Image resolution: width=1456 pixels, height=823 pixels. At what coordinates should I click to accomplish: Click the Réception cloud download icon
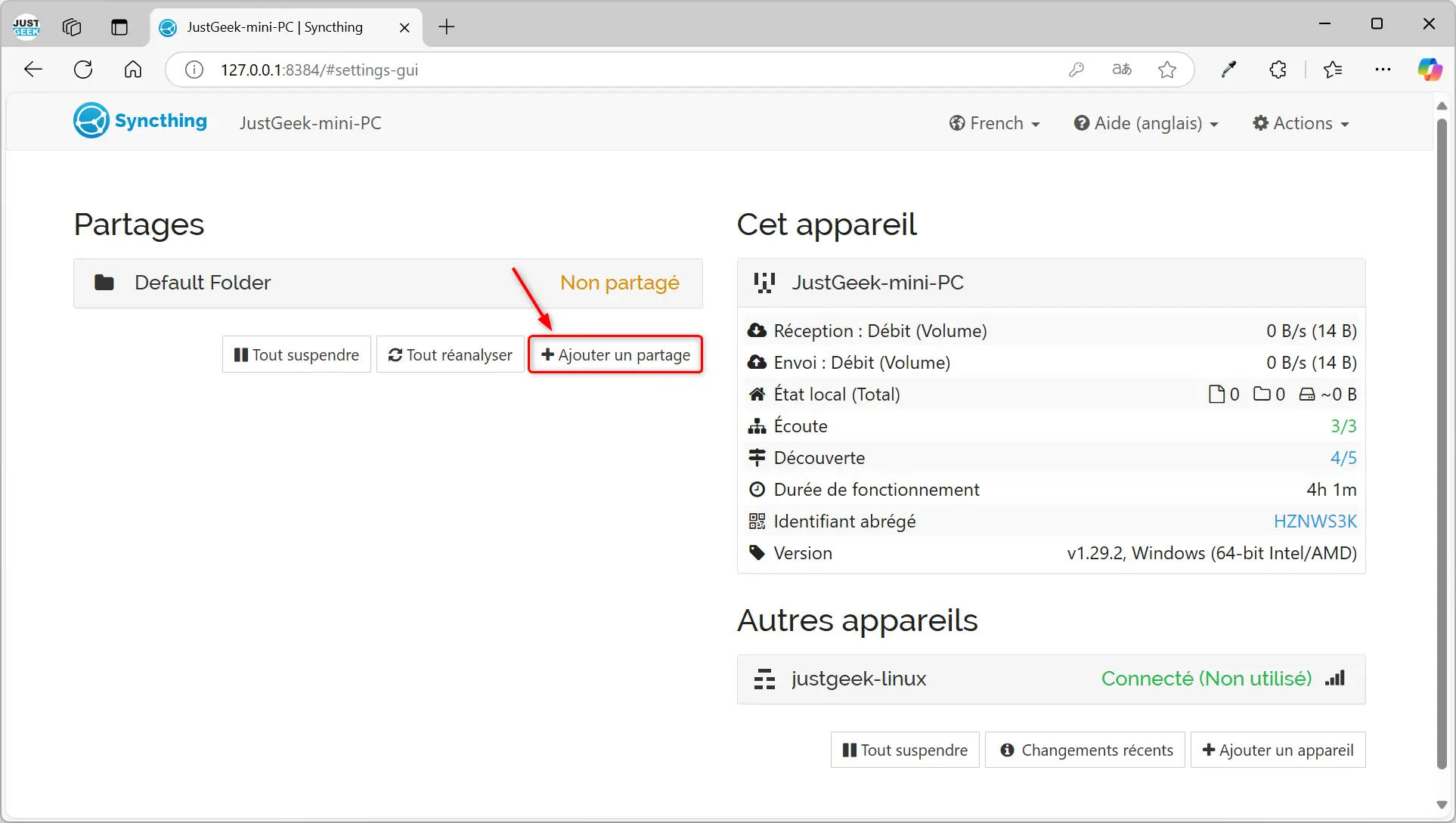(x=757, y=330)
